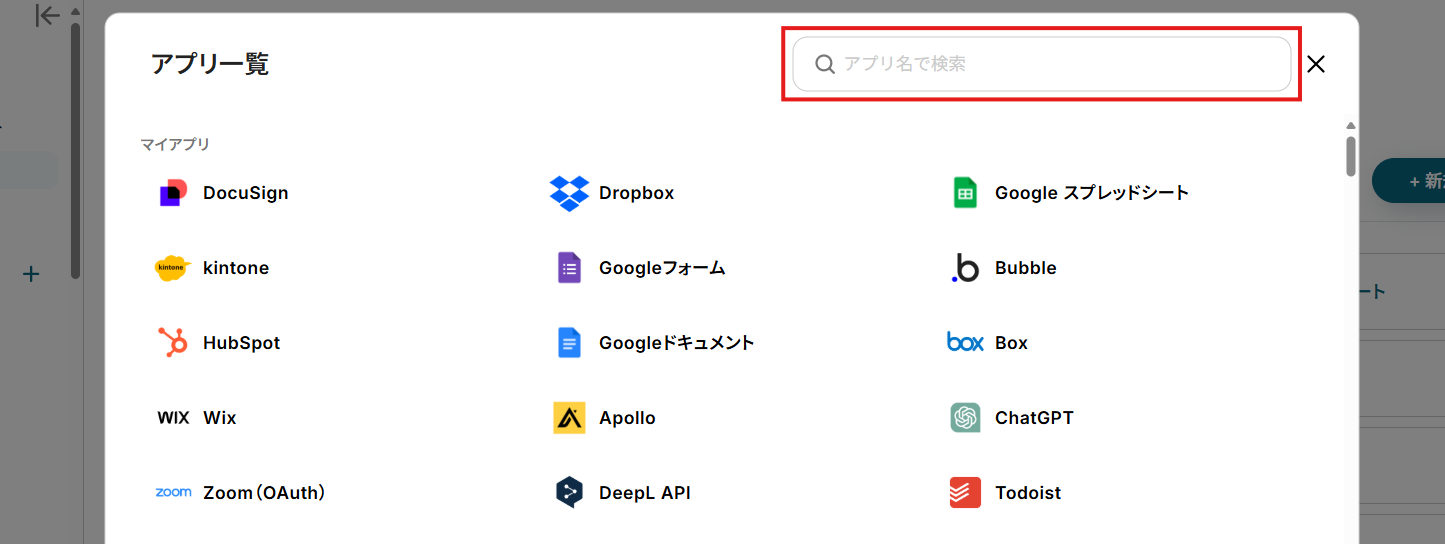This screenshot has height=544, width=1445.
Task: Click the Bubble logo icon
Action: pos(965,268)
